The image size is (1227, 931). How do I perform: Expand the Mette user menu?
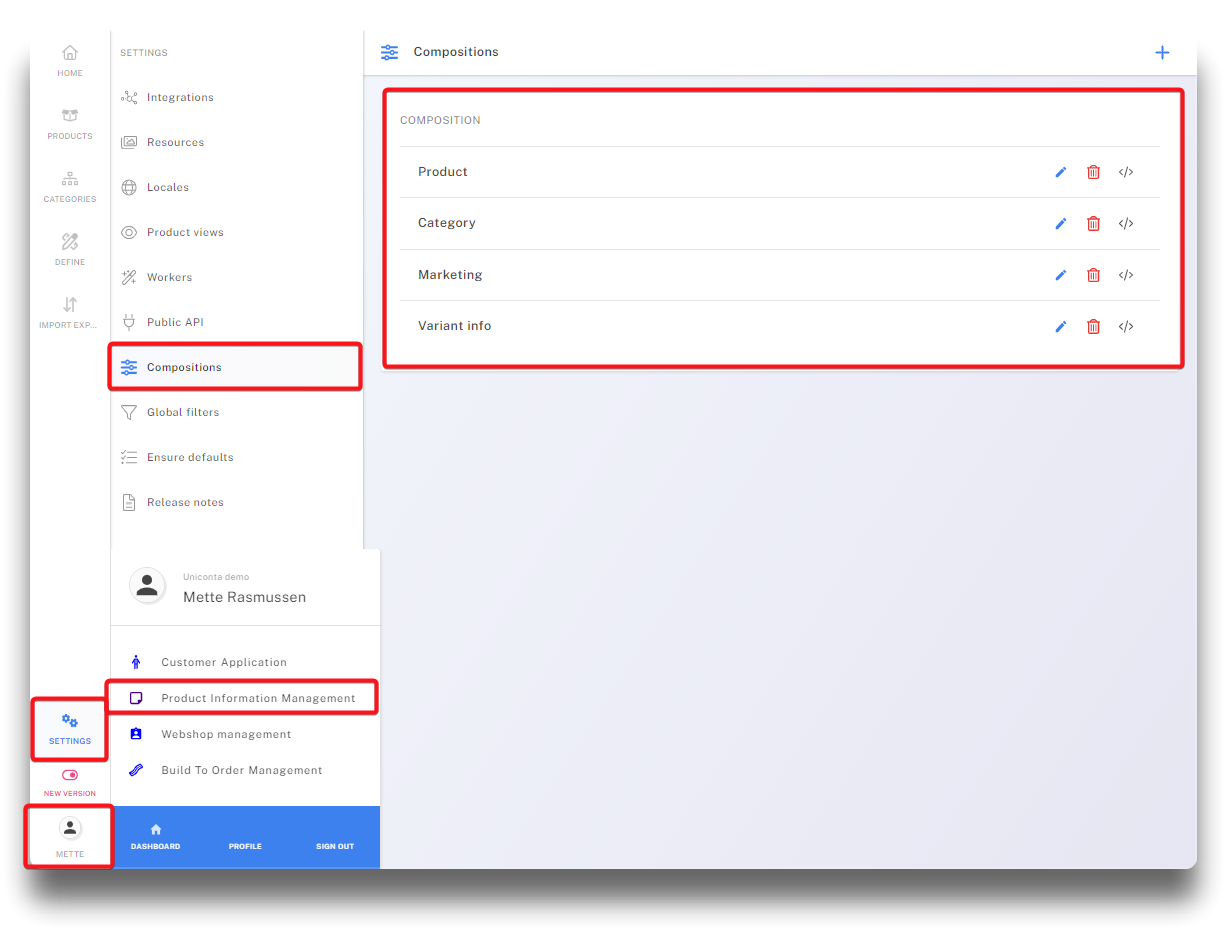(x=70, y=836)
